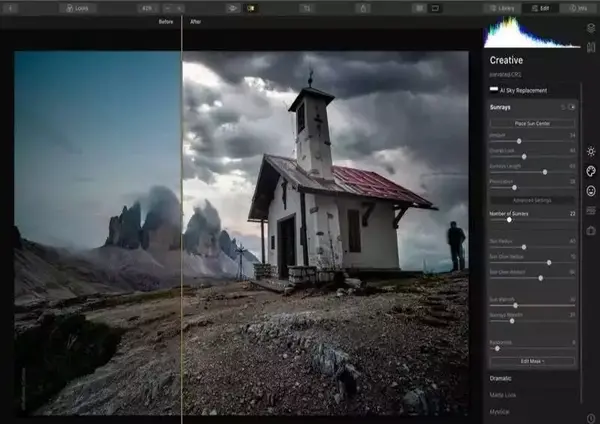600x424 pixels.
Task: Collapse the Sunrays tool header
Action: (x=500, y=107)
